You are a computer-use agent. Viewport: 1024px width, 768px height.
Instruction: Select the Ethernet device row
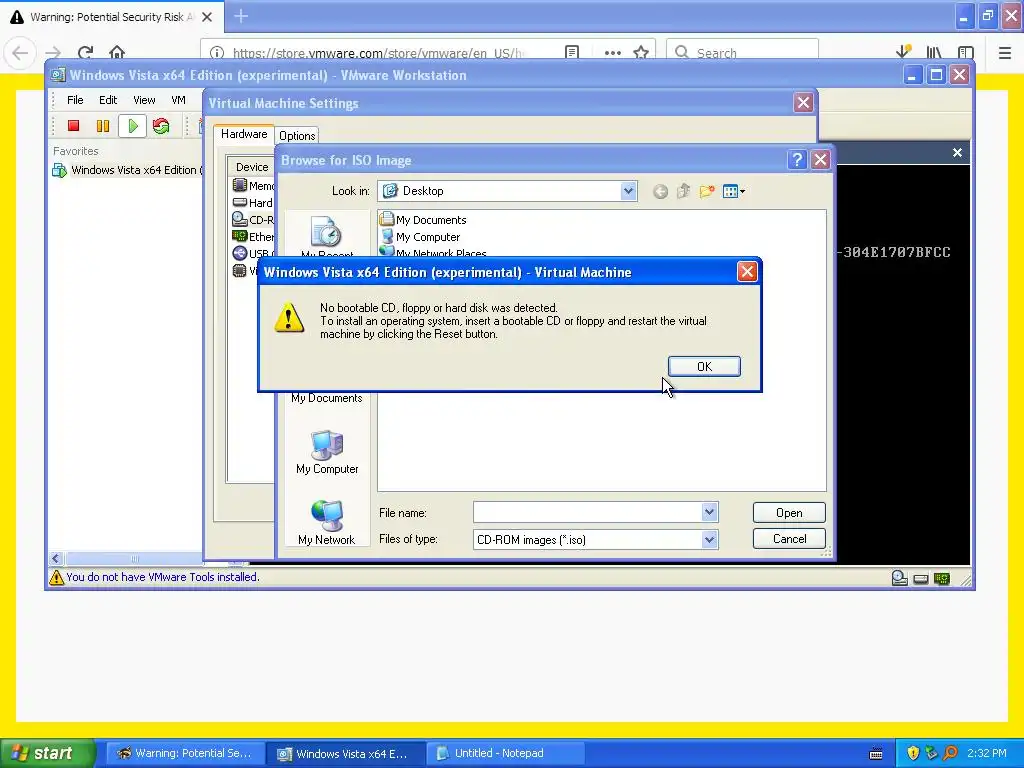[253, 236]
